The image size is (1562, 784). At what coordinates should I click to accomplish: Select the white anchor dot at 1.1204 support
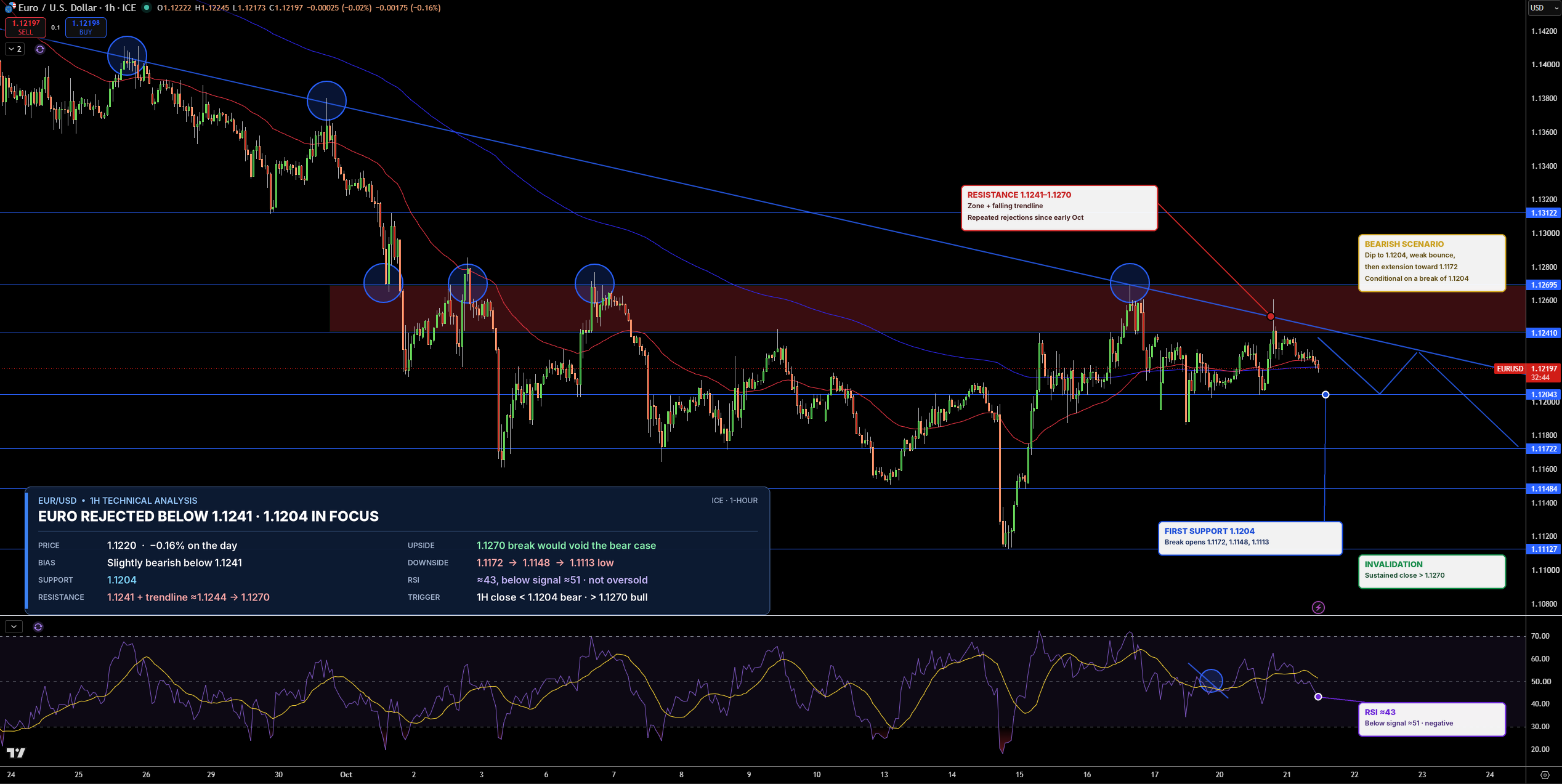coord(1325,395)
